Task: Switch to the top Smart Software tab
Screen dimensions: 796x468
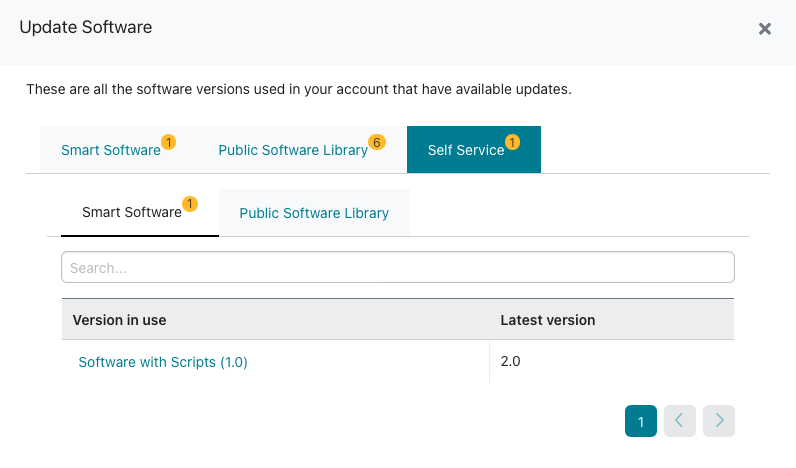Action: 119,150
